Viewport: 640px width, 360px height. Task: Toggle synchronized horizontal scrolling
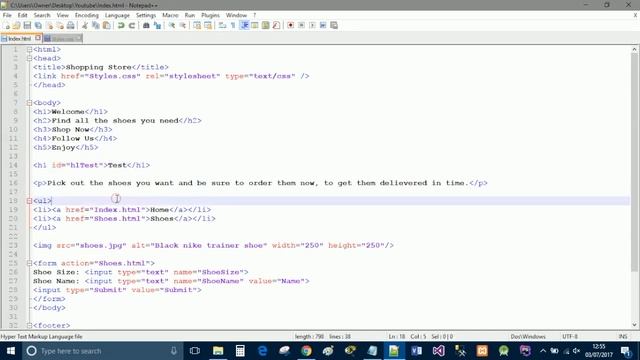208,25
